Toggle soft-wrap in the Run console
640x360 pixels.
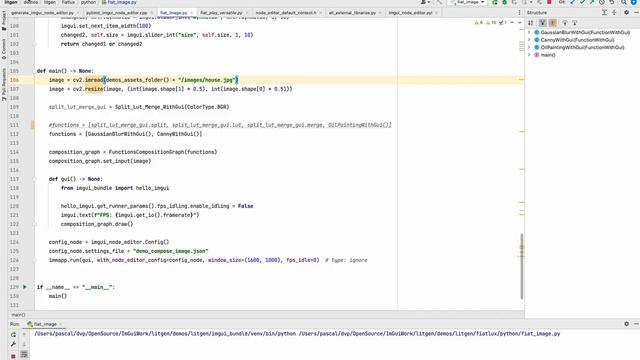[x=24, y=355]
